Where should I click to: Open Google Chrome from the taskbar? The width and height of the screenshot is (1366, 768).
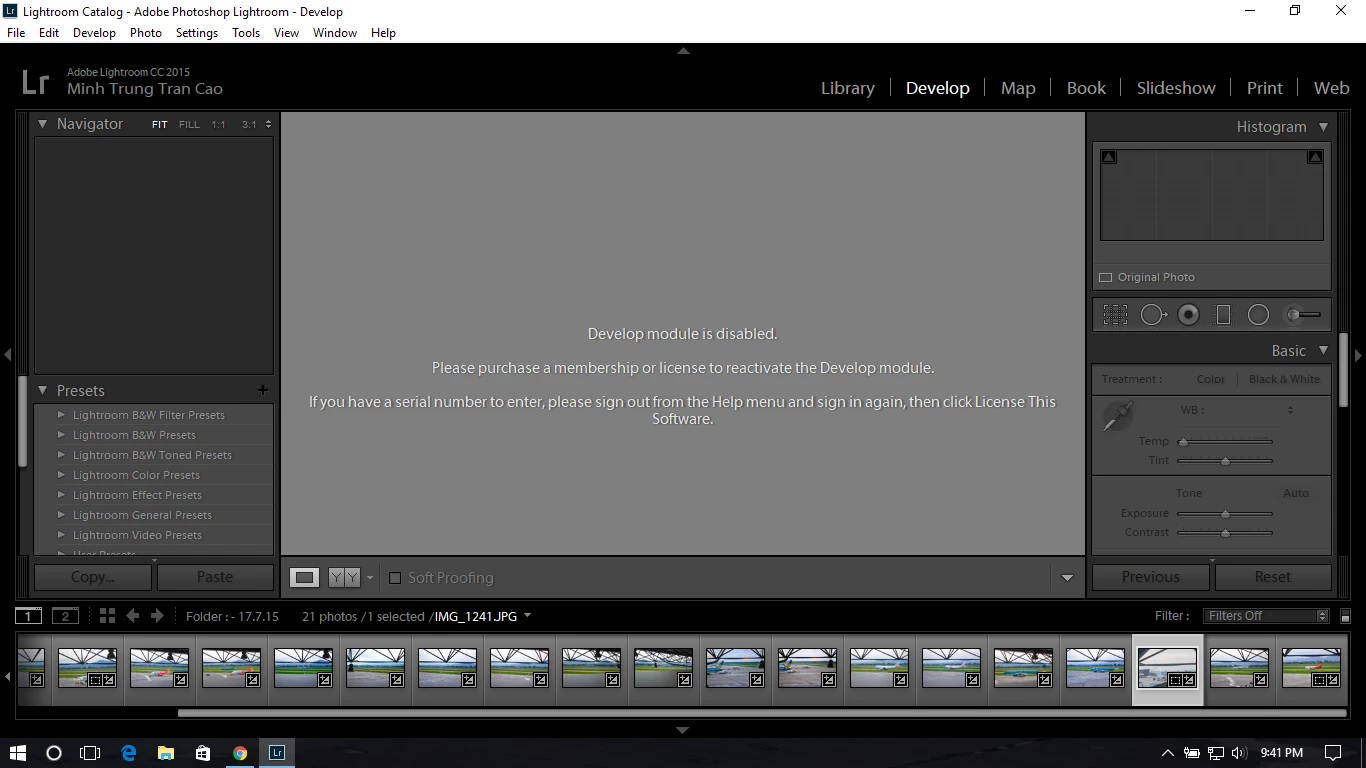240,753
